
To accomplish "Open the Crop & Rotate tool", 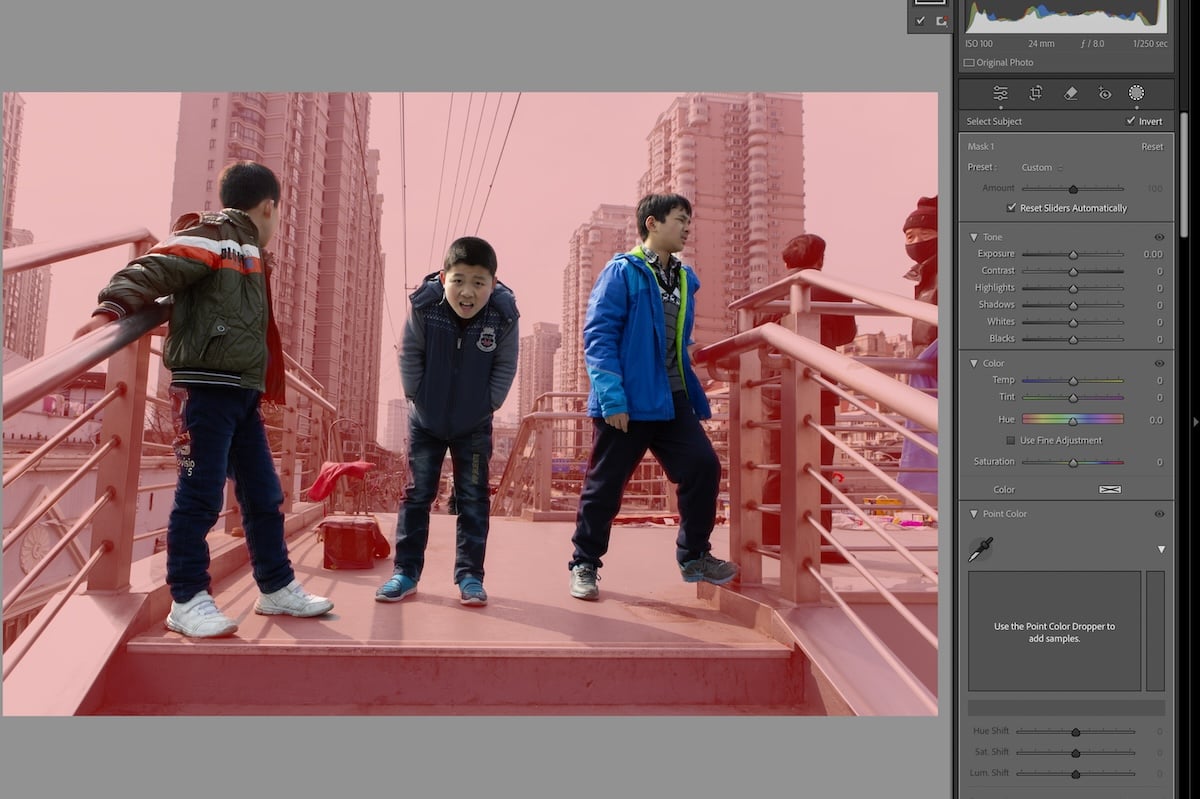I will (x=1035, y=93).
